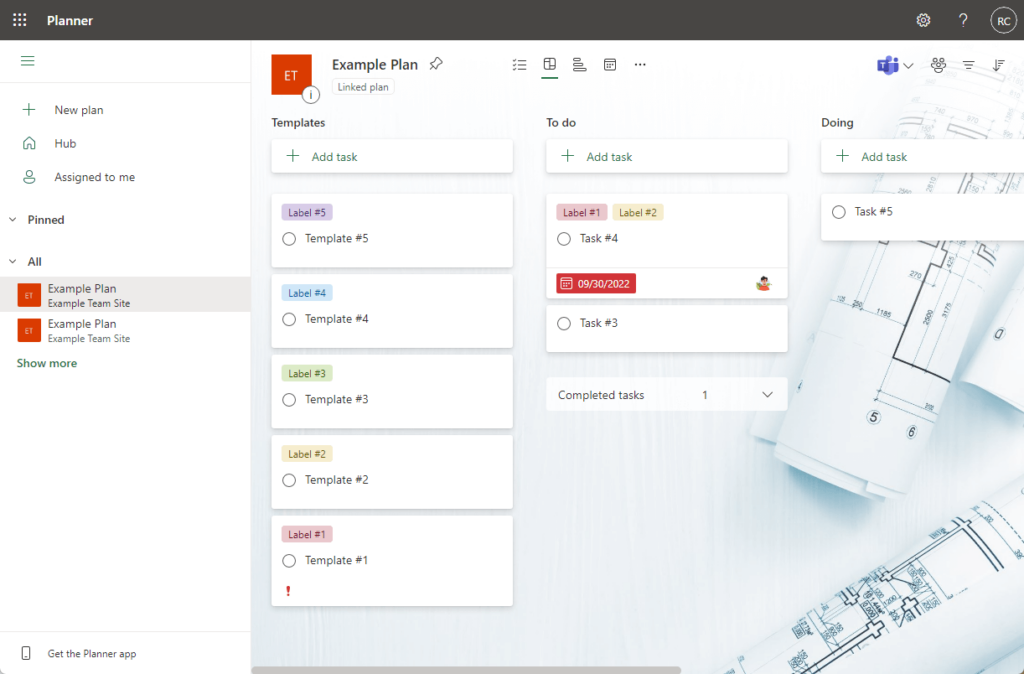Open the help question mark
Image resolution: width=1024 pixels, height=674 pixels.
tap(963, 20)
